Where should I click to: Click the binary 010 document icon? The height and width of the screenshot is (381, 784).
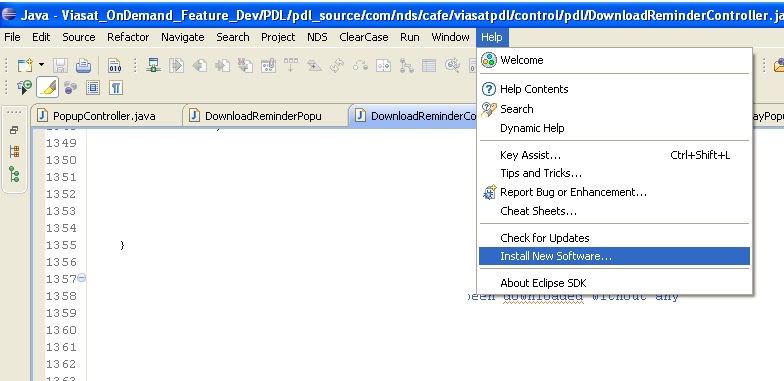click(114, 66)
